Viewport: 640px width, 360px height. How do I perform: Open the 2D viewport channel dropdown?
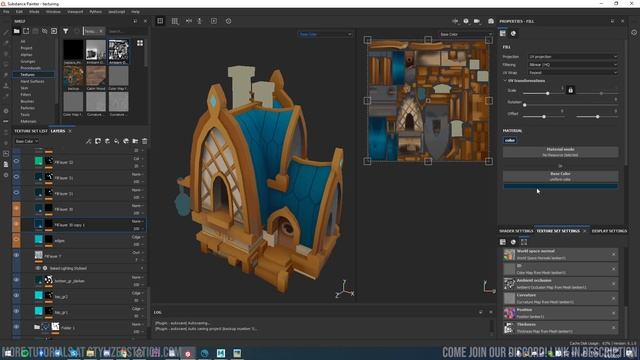pyautogui.click(x=466, y=34)
